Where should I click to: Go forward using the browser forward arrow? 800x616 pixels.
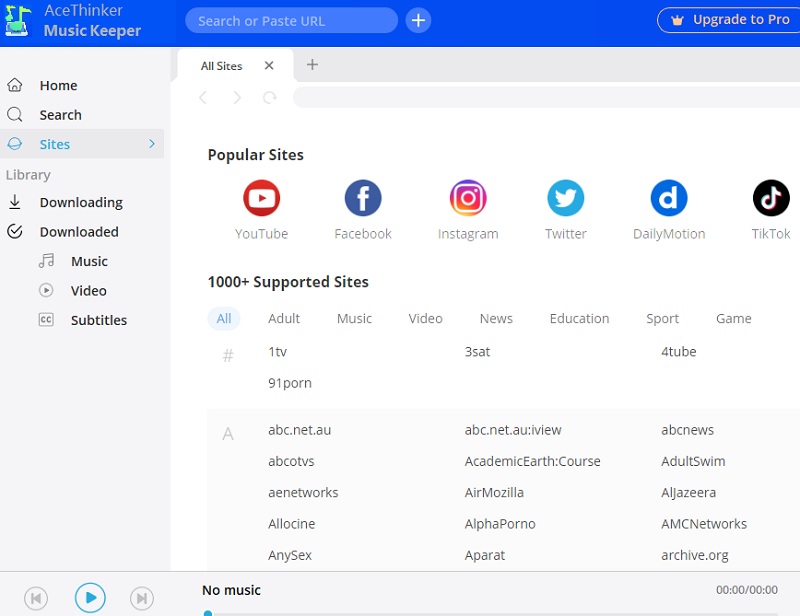(x=237, y=97)
